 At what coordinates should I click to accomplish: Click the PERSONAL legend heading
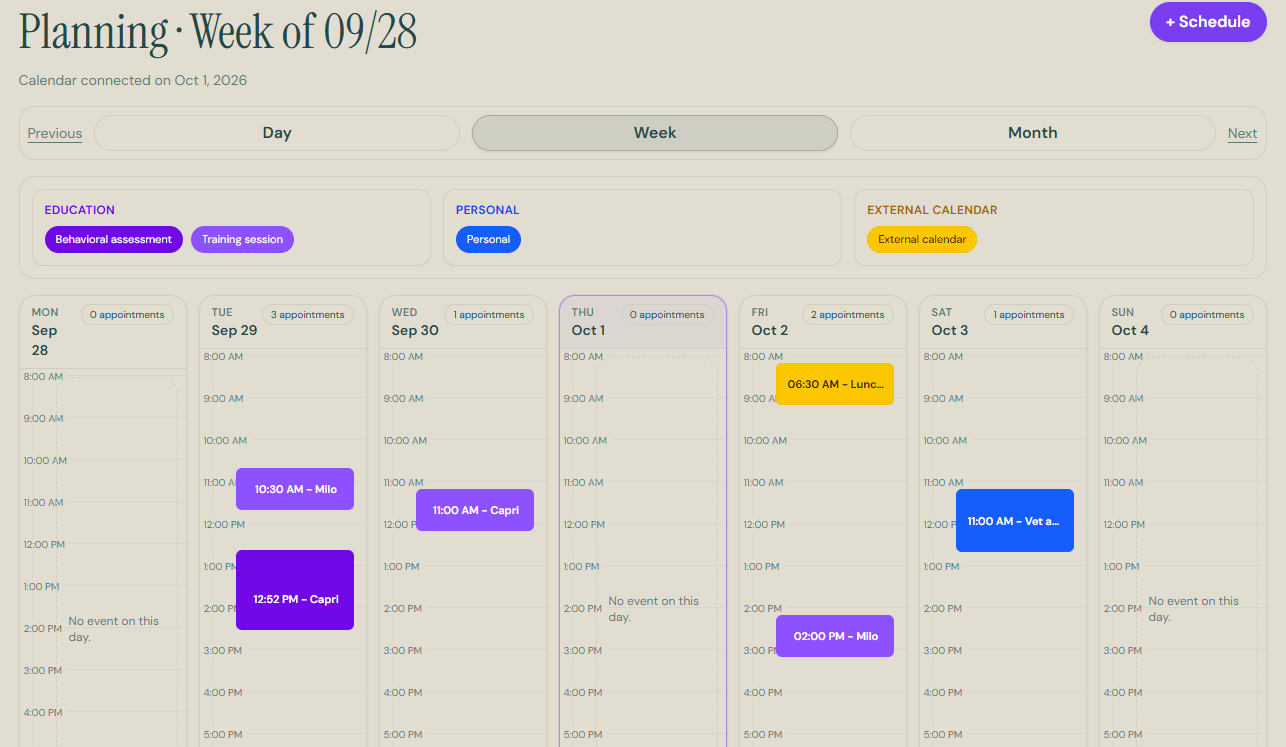tap(487, 210)
